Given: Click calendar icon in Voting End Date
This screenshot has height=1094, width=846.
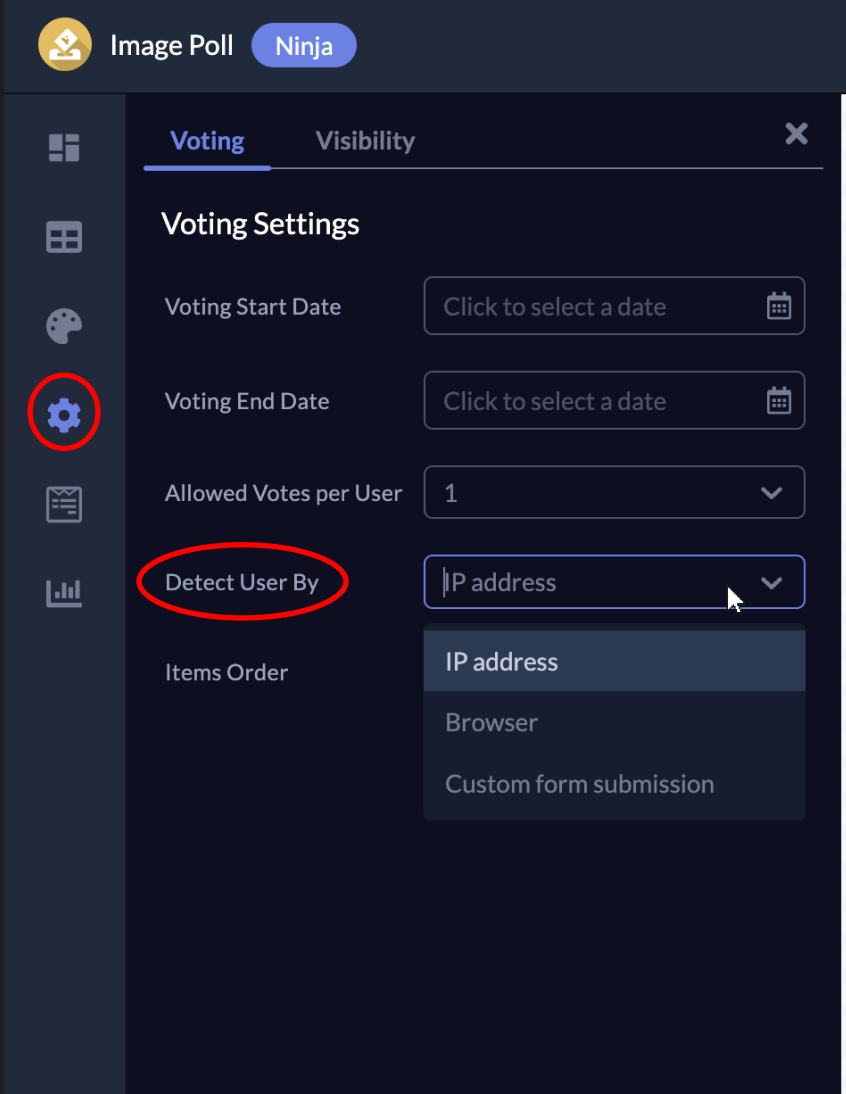Looking at the screenshot, I should tap(778, 401).
